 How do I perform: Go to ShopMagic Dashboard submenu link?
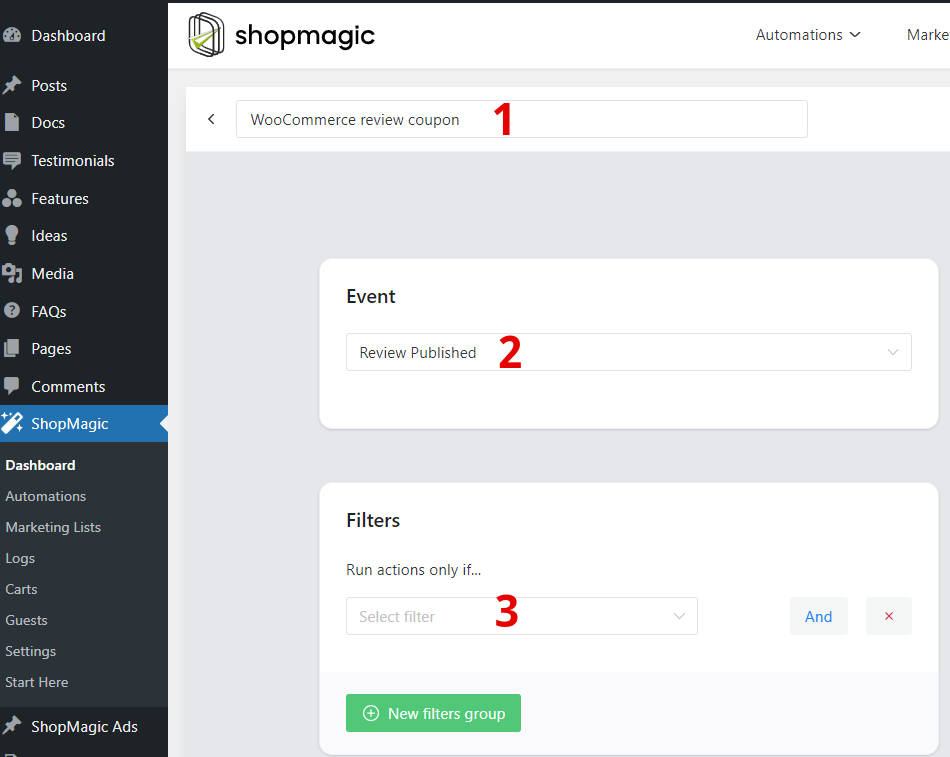point(41,465)
